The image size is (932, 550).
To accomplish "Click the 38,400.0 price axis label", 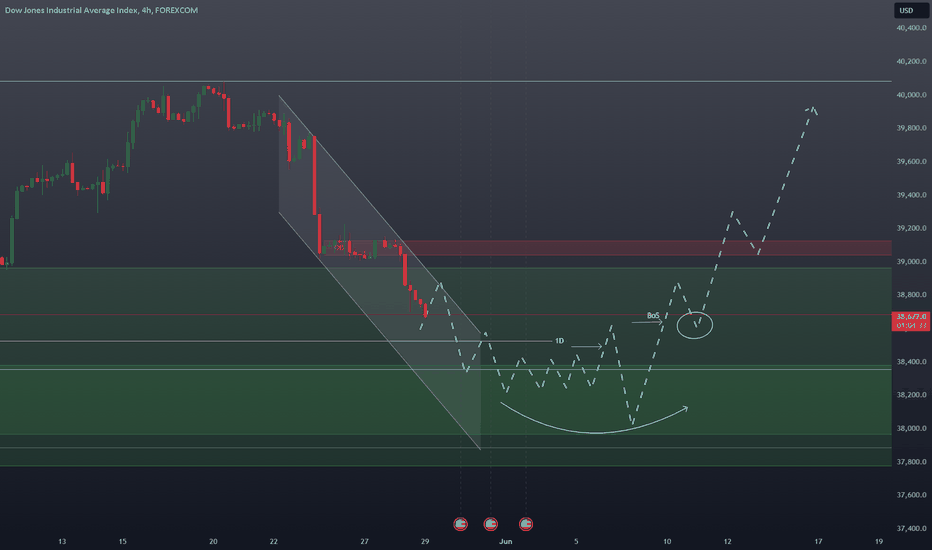I will 911,362.
